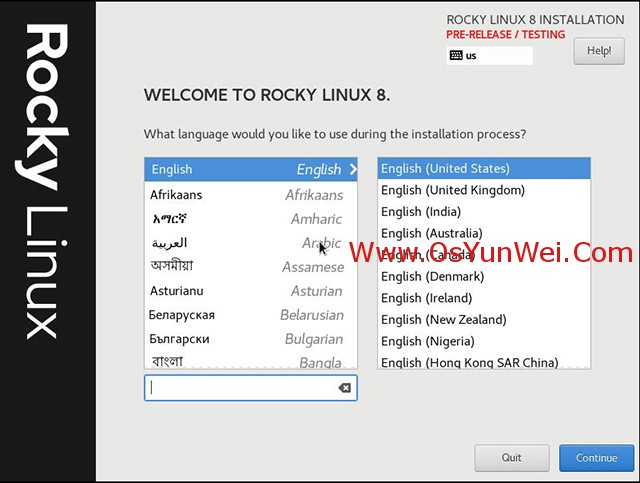Choose English (United States) locale
The height and width of the screenshot is (483, 640).
point(484,168)
